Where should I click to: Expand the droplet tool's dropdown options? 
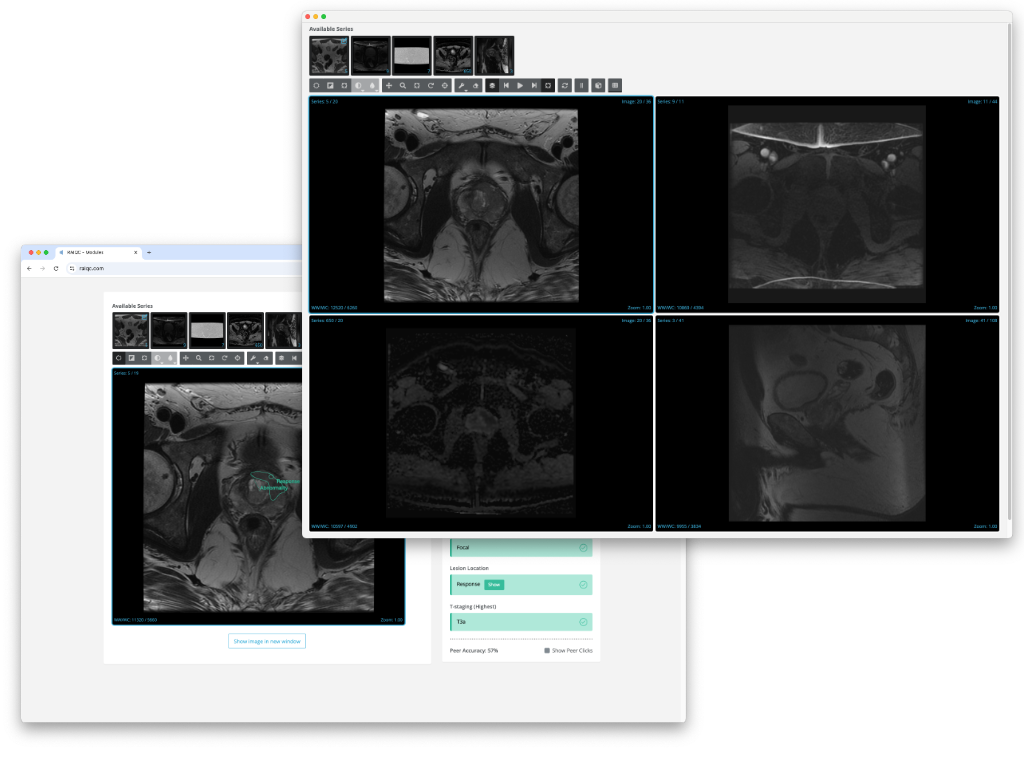click(376, 91)
